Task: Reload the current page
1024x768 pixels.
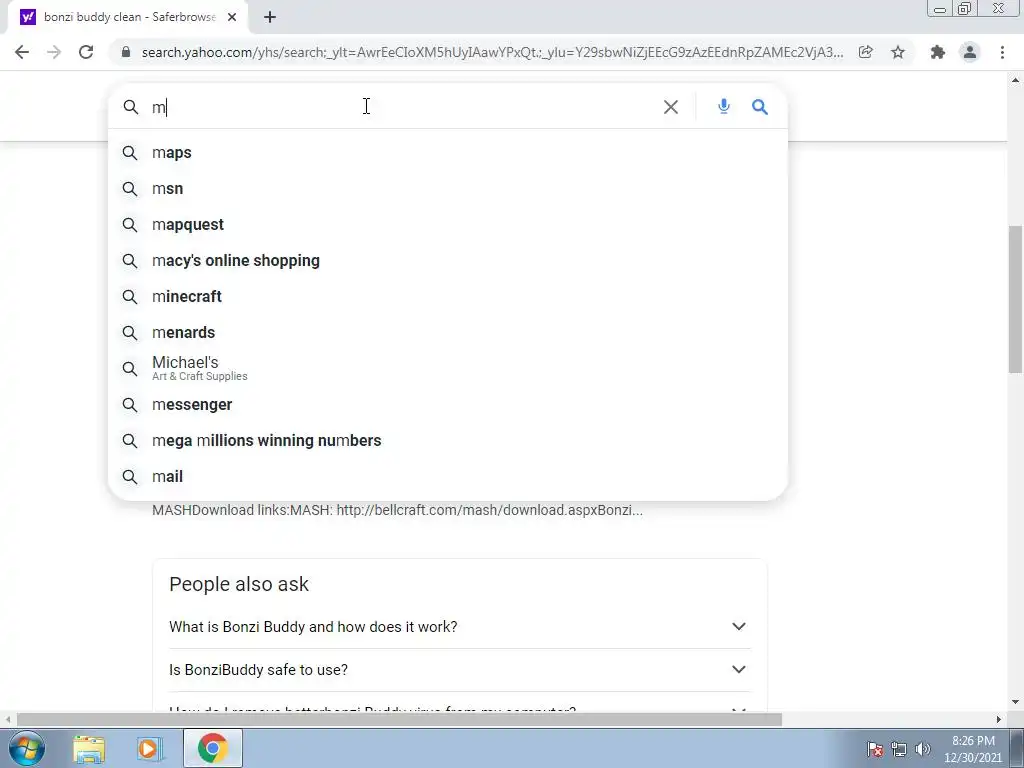Action: (x=86, y=52)
